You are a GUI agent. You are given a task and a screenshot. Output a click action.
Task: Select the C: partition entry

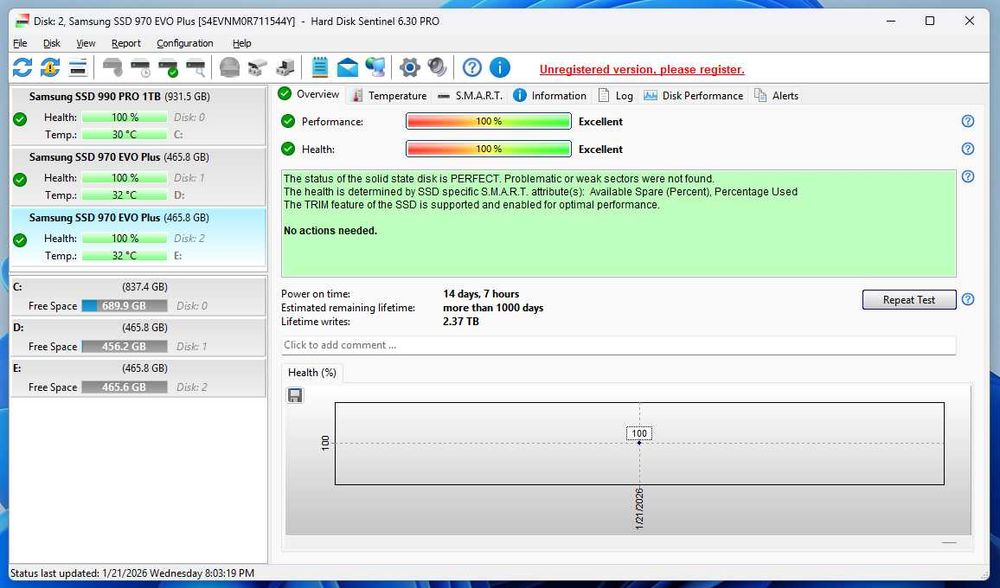click(x=138, y=297)
